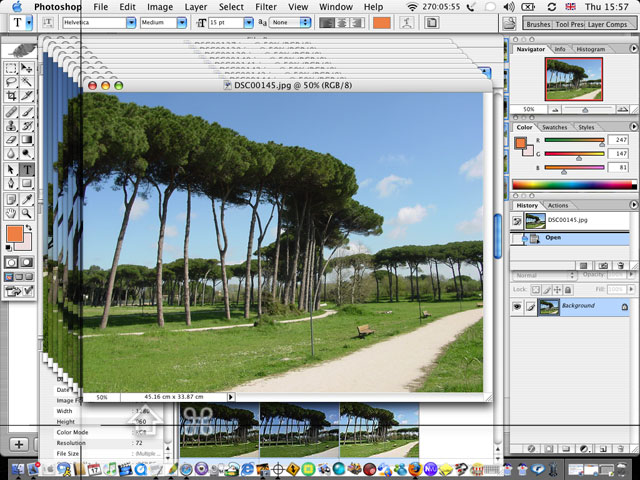
Task: Open the Layer menu
Action: point(196,7)
